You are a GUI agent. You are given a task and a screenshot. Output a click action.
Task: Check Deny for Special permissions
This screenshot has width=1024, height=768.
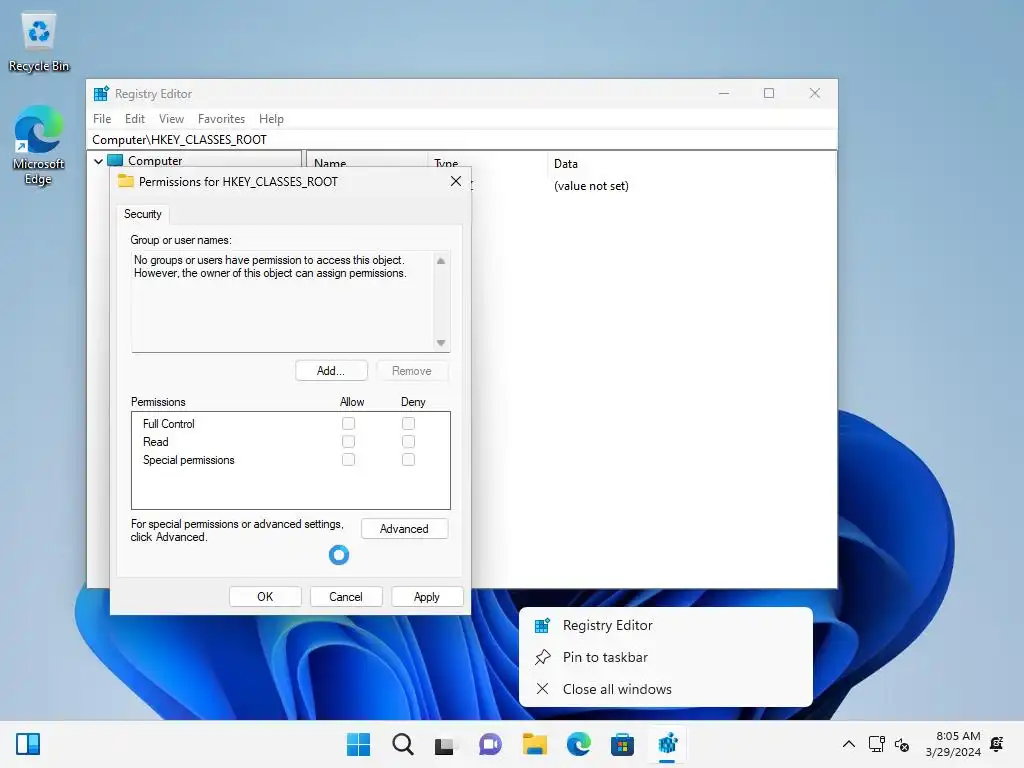408,460
